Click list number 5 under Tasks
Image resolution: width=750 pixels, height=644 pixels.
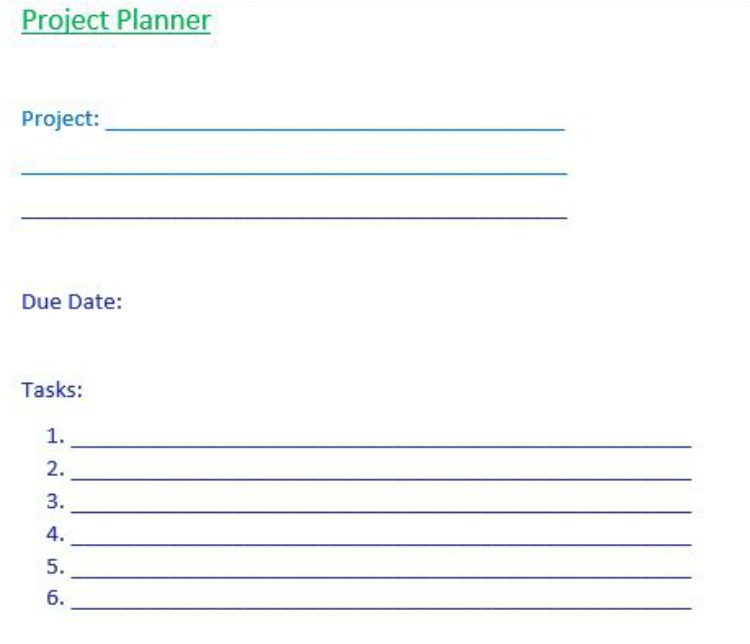(x=55, y=568)
